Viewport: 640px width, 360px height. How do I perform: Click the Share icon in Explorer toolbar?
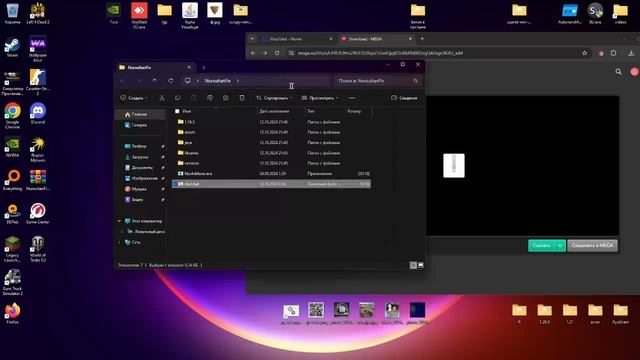click(226, 98)
